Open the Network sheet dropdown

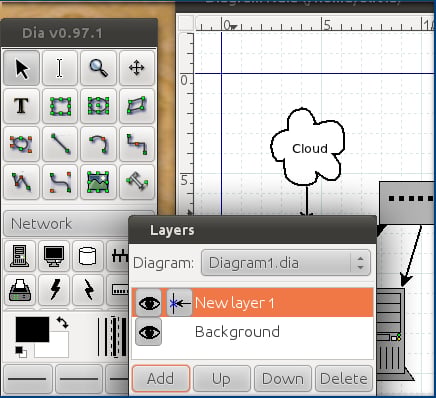67,224
